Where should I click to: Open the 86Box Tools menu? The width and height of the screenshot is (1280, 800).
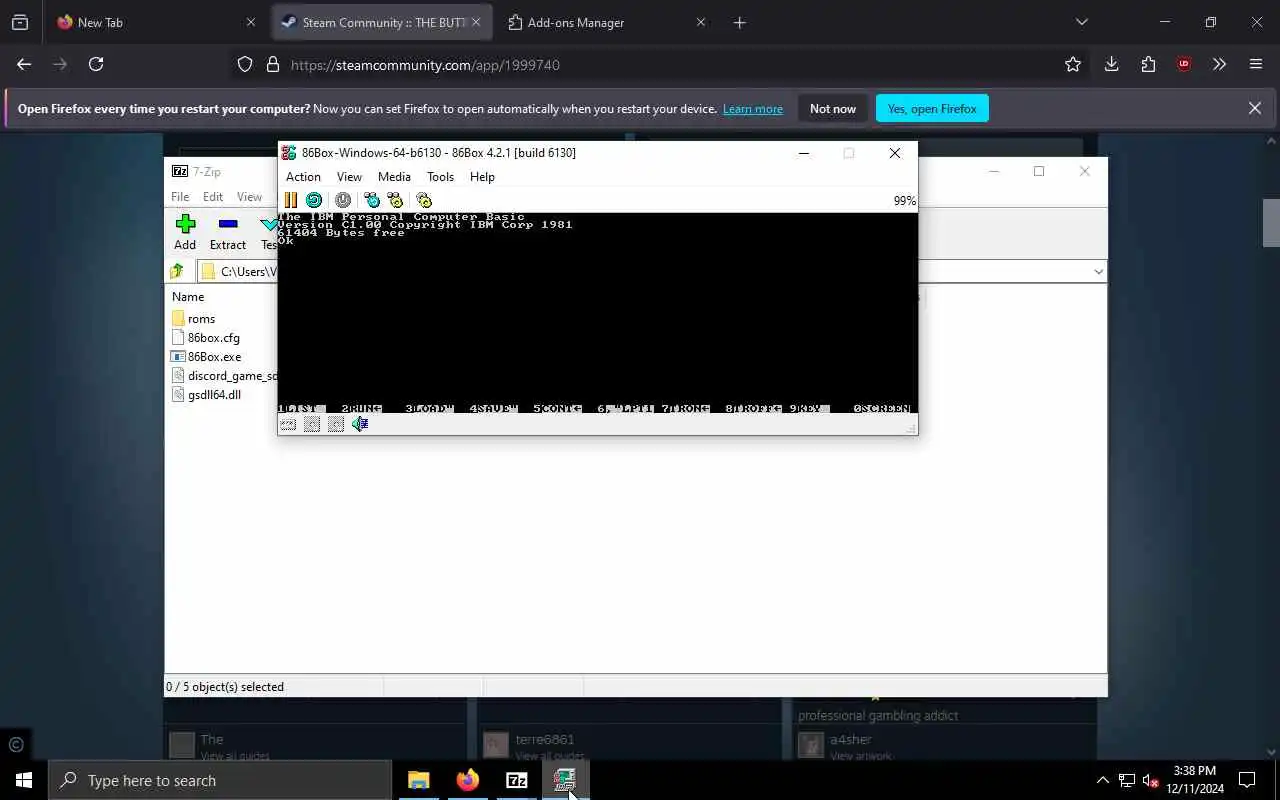[440, 177]
